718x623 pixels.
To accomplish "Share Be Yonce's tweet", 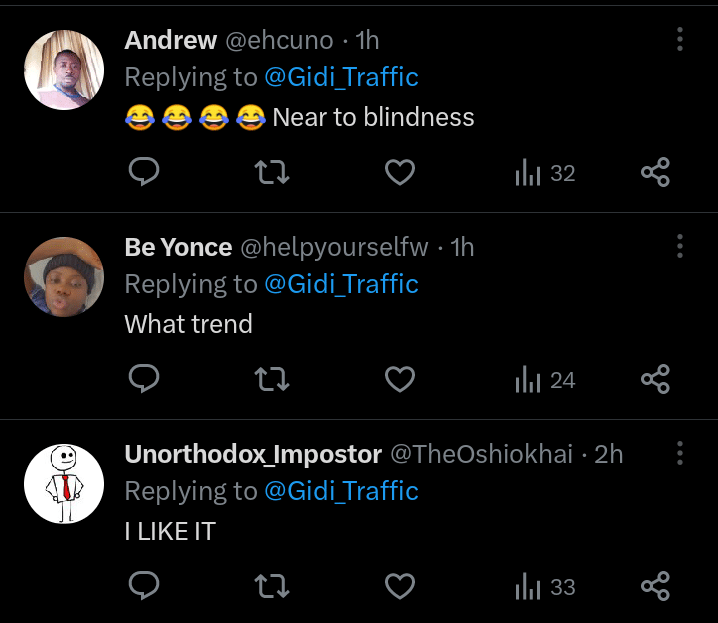I will click(655, 380).
